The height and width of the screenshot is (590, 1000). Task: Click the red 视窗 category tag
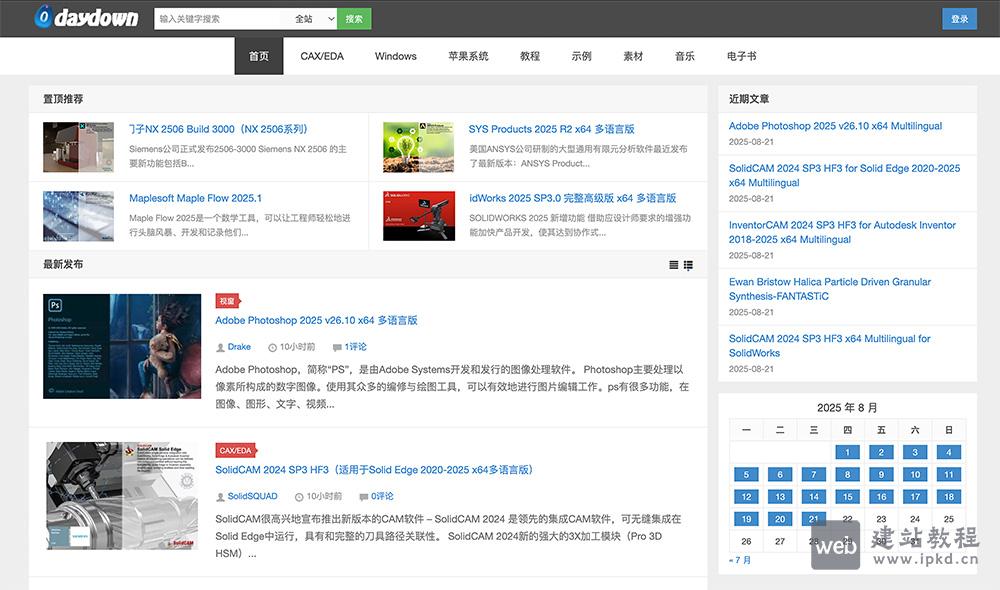227,301
